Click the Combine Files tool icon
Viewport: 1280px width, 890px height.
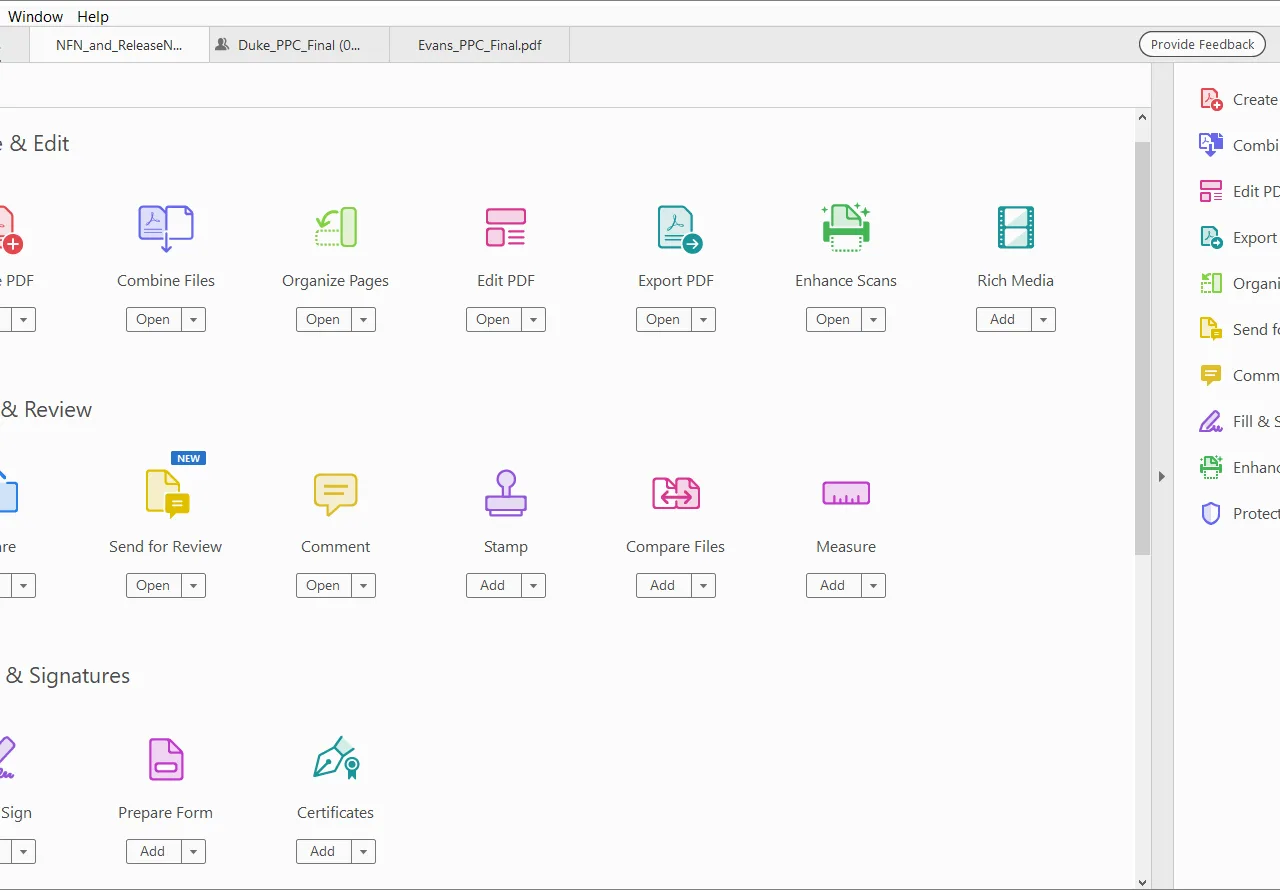pos(166,228)
